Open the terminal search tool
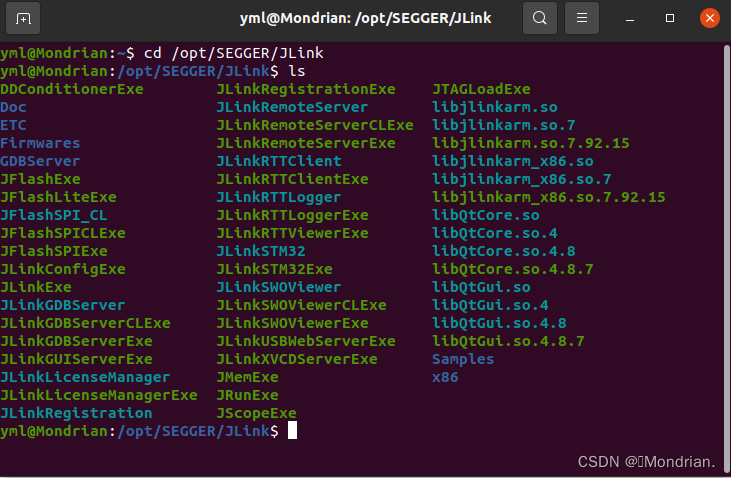The height and width of the screenshot is (478, 731). [540, 18]
